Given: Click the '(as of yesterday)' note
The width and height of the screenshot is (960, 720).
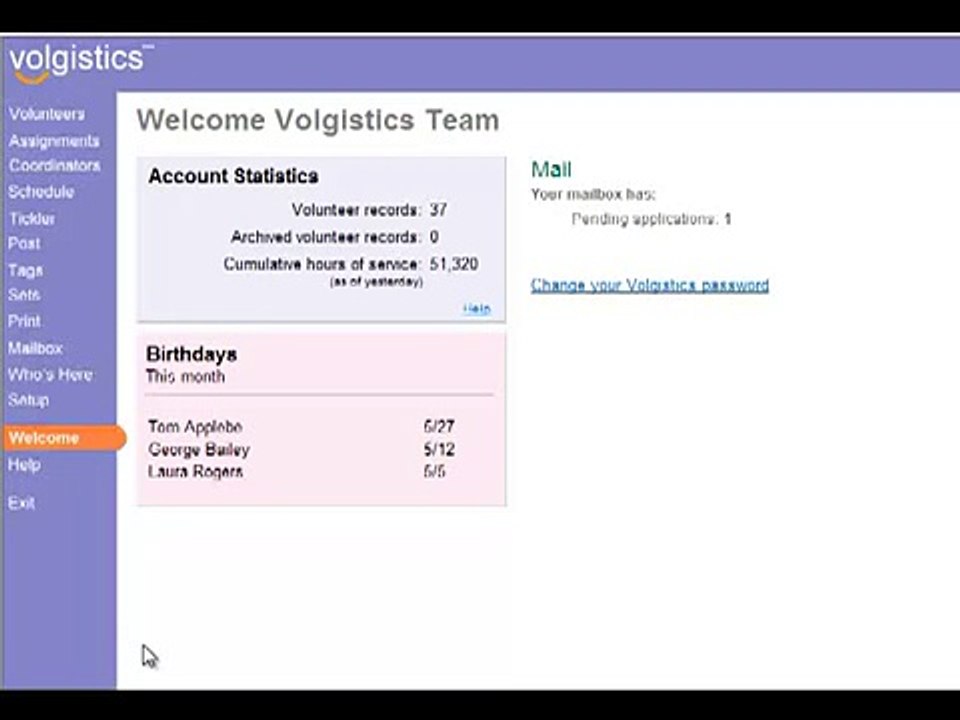Looking at the screenshot, I should point(377,282).
